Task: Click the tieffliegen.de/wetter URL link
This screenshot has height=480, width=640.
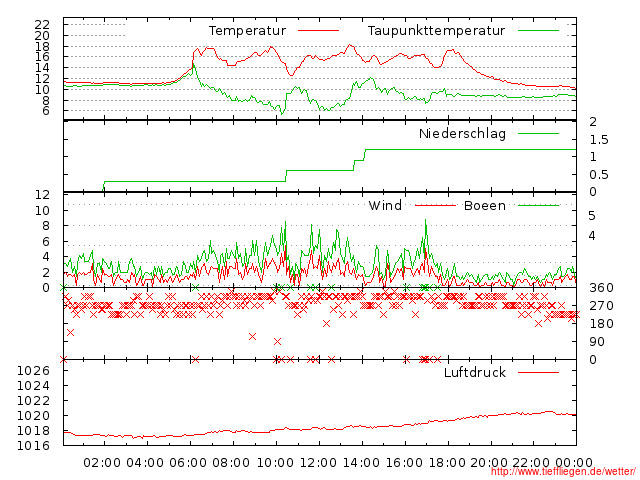Action: click(563, 472)
